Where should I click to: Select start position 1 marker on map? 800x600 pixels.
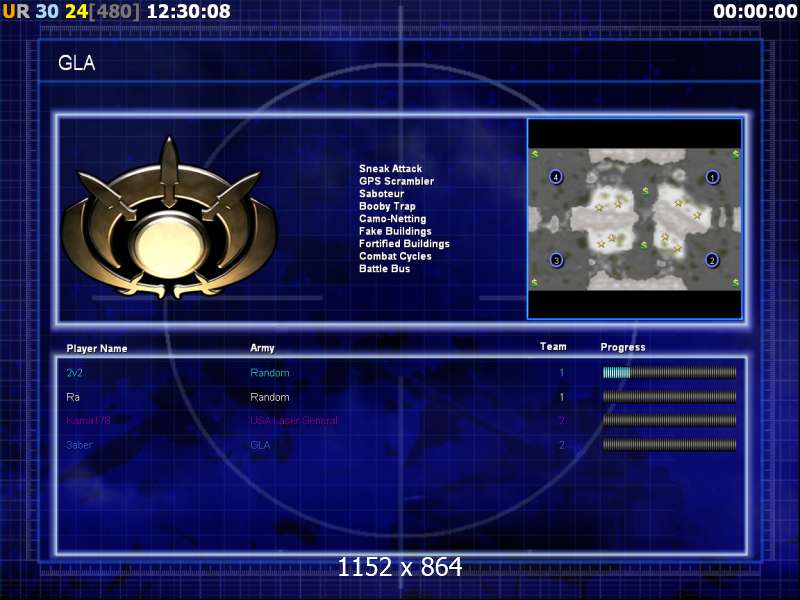pos(712,177)
